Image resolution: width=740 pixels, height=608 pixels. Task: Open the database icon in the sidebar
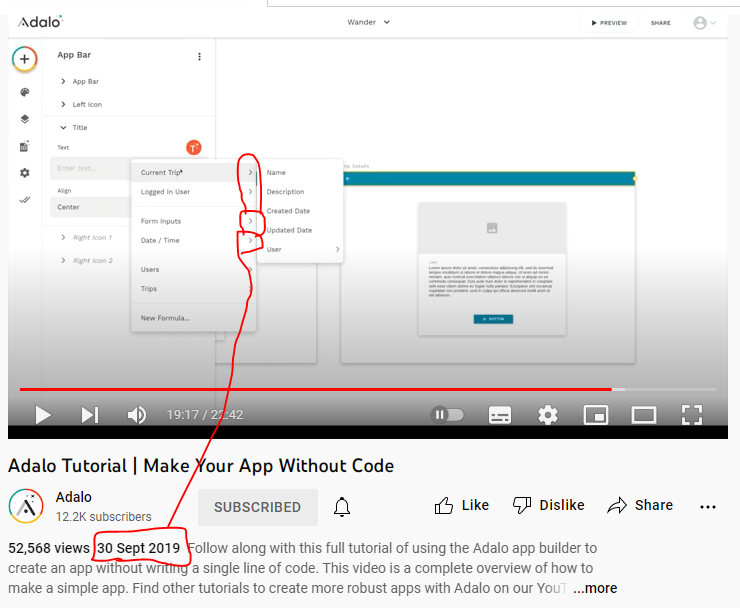tap(25, 146)
